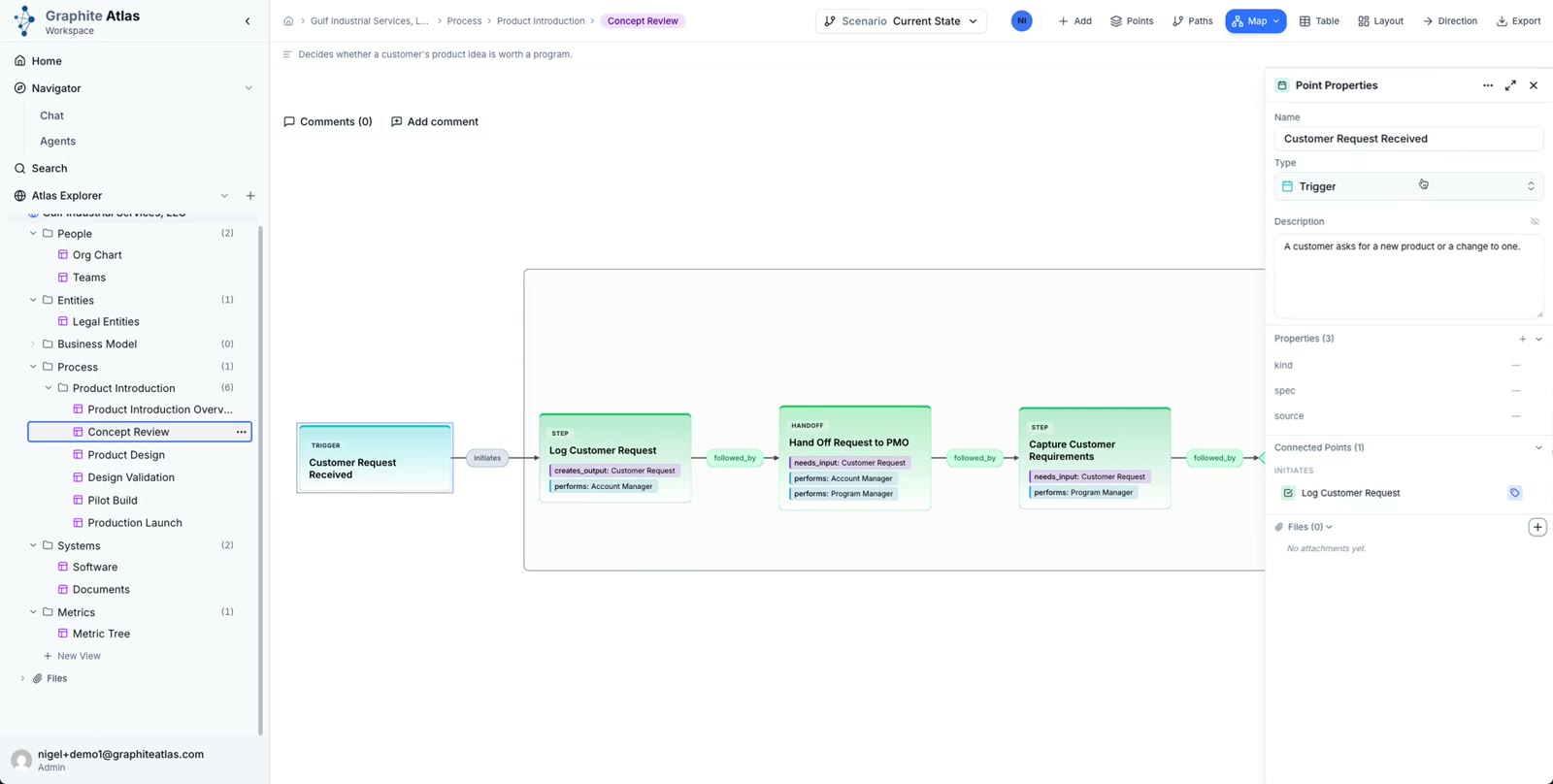Select Product Design in the tree

(126, 455)
